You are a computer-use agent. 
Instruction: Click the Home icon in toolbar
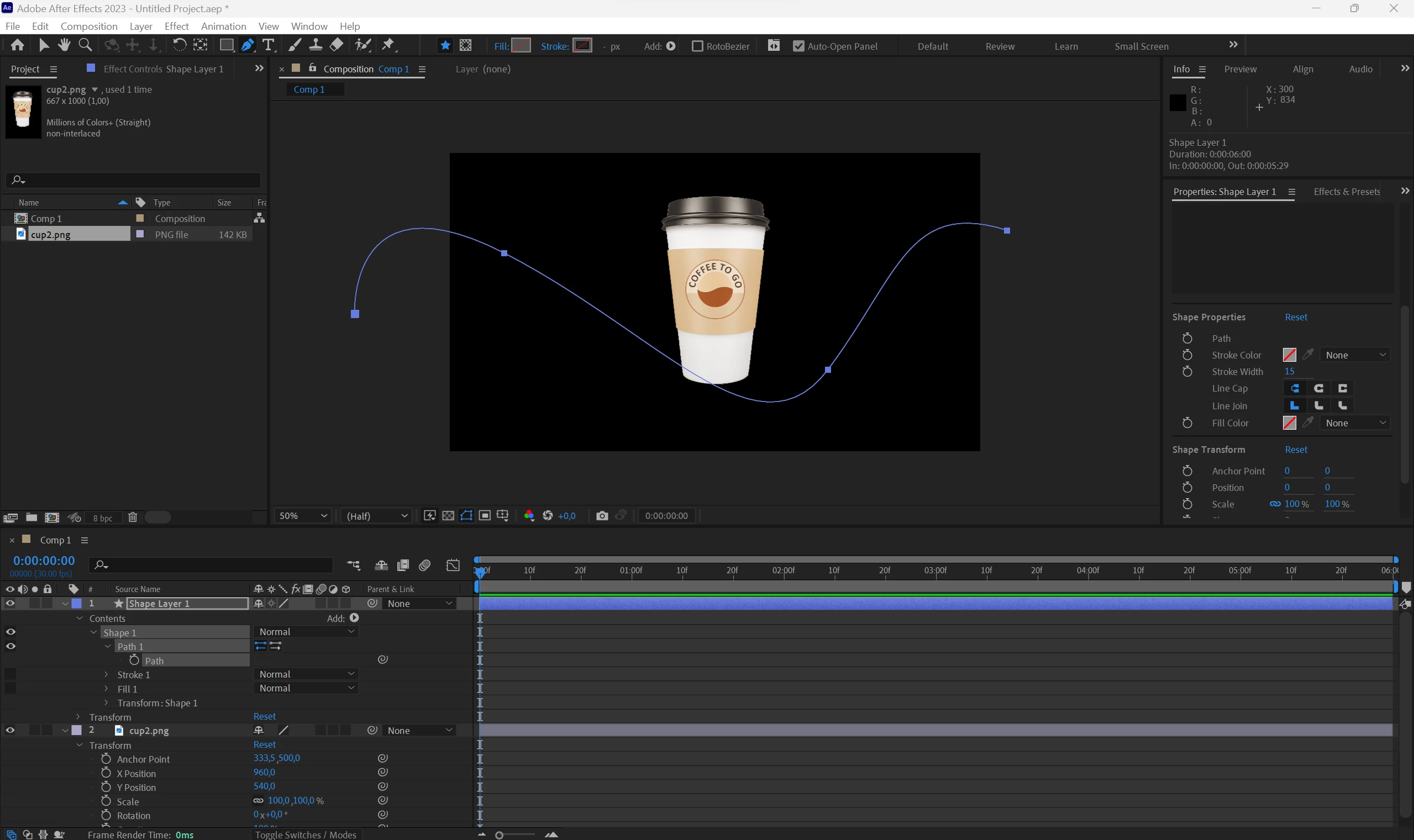pyautogui.click(x=18, y=45)
